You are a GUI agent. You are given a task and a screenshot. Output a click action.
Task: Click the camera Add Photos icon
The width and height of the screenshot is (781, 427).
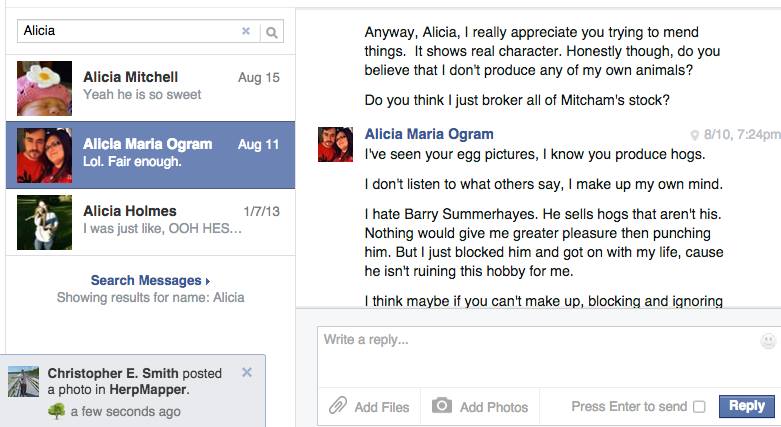441,405
